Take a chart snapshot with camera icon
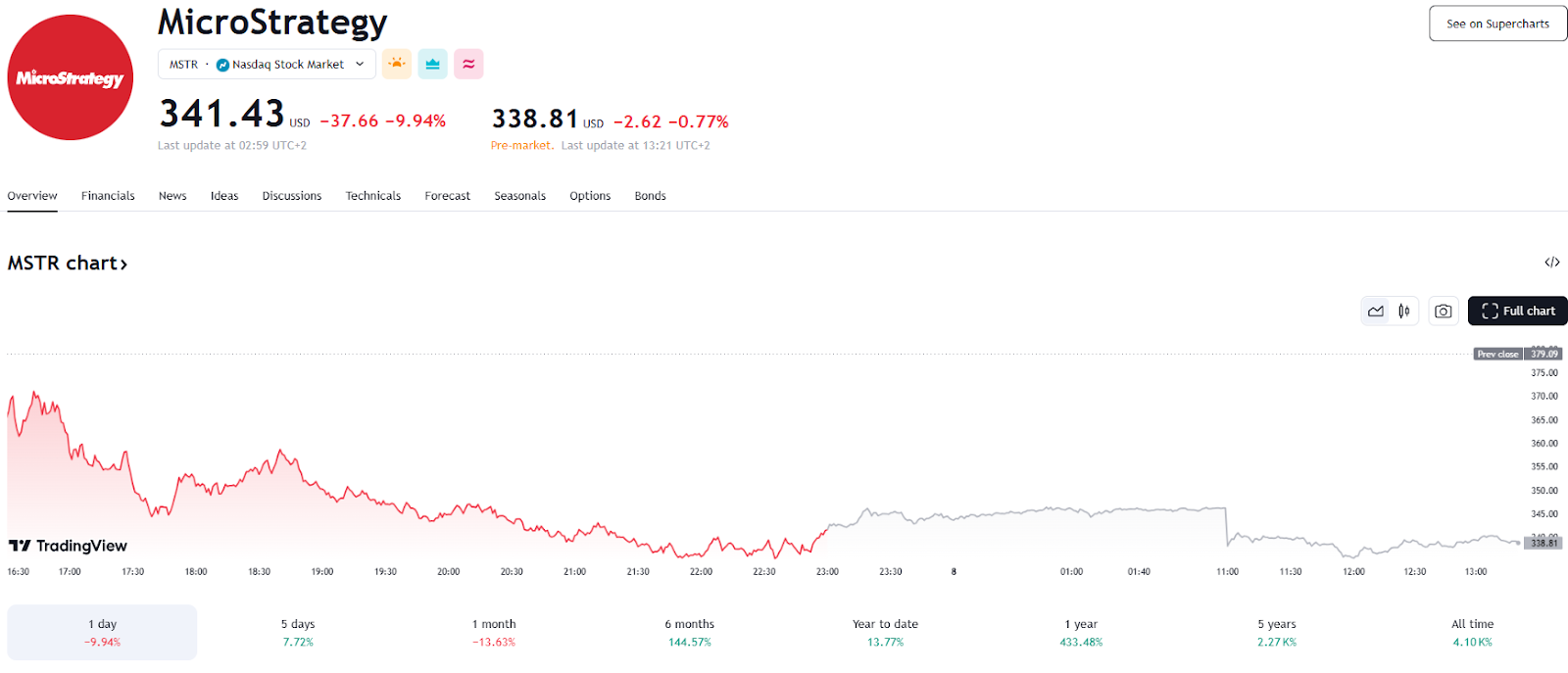The height and width of the screenshot is (673, 1568). 1444,311
